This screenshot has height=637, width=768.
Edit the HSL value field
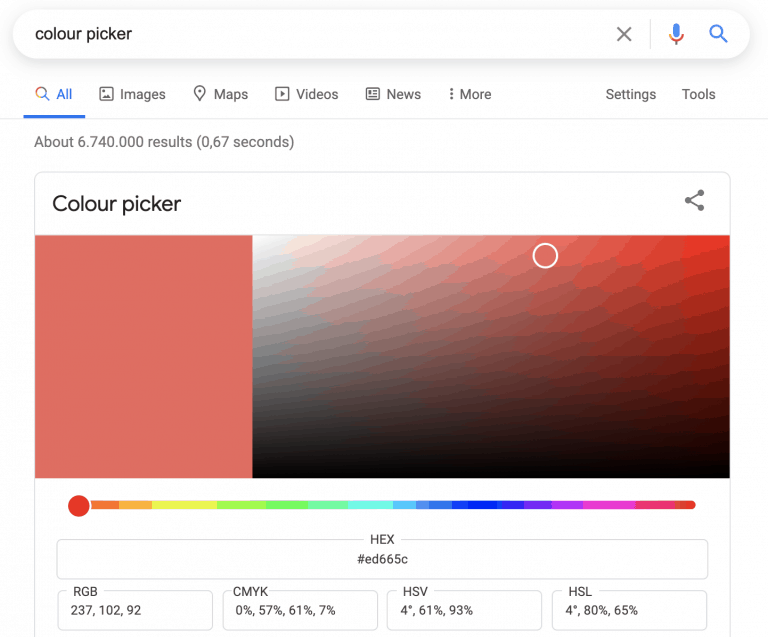pyautogui.click(x=629, y=610)
